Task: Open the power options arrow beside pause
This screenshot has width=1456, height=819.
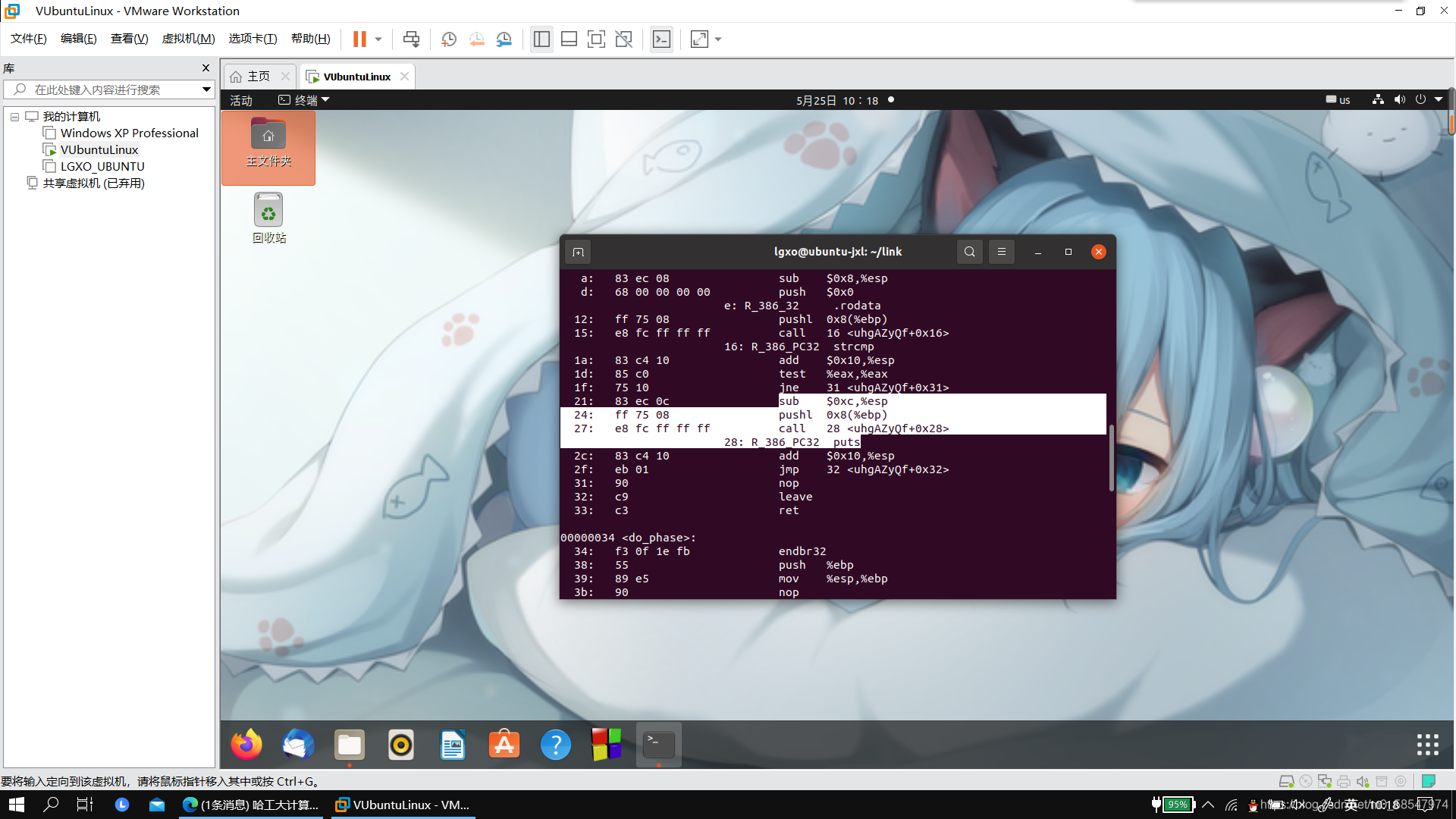Action: click(378, 39)
